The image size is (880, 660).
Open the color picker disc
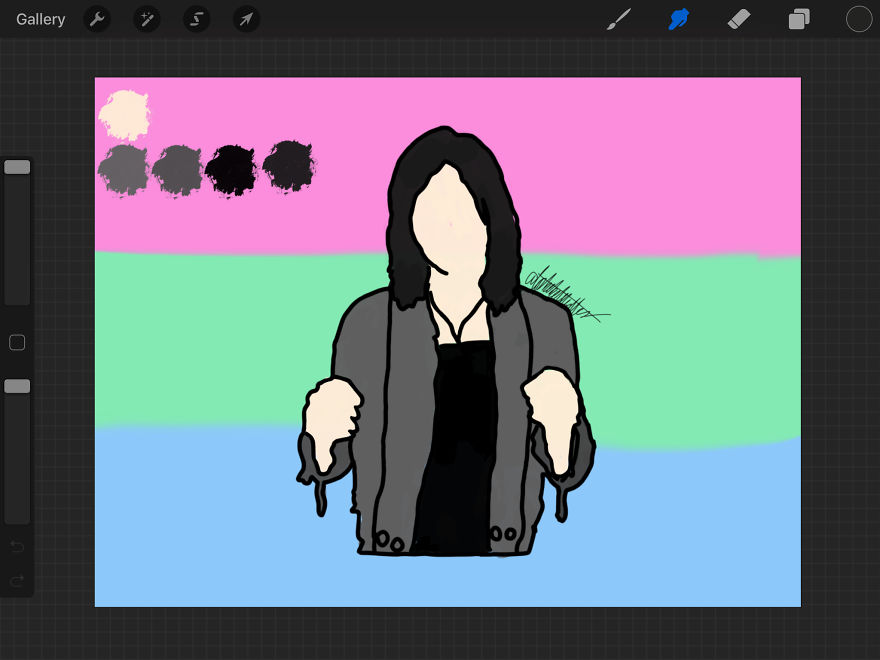tap(858, 19)
